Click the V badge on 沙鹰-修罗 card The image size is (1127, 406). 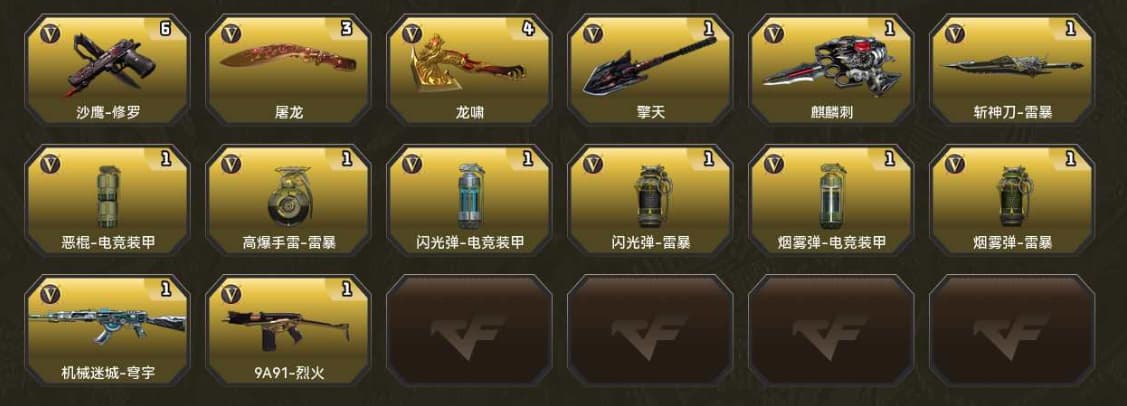point(50,34)
